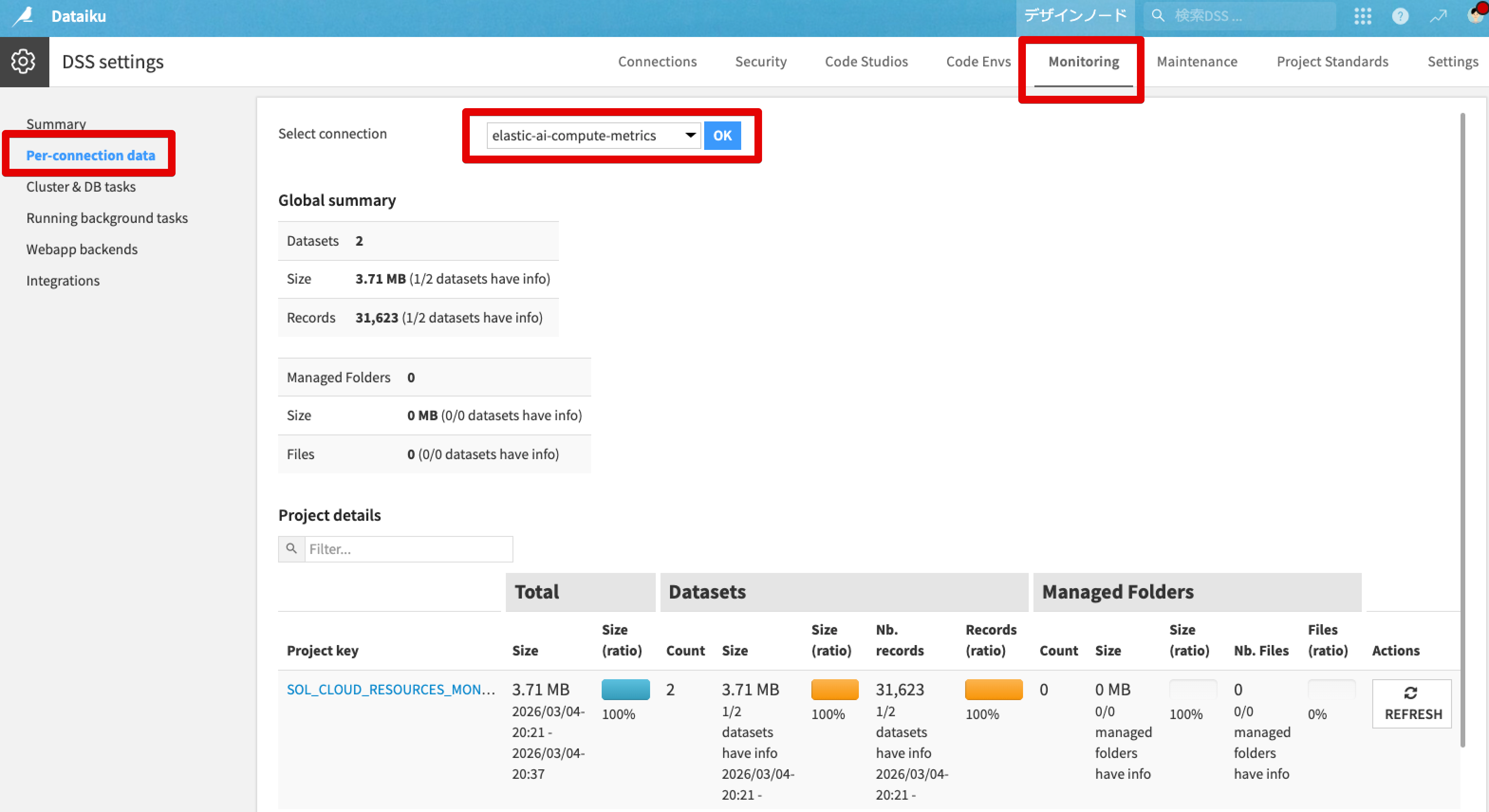
Task: Expand the Select connection dropdown
Action: click(x=593, y=135)
